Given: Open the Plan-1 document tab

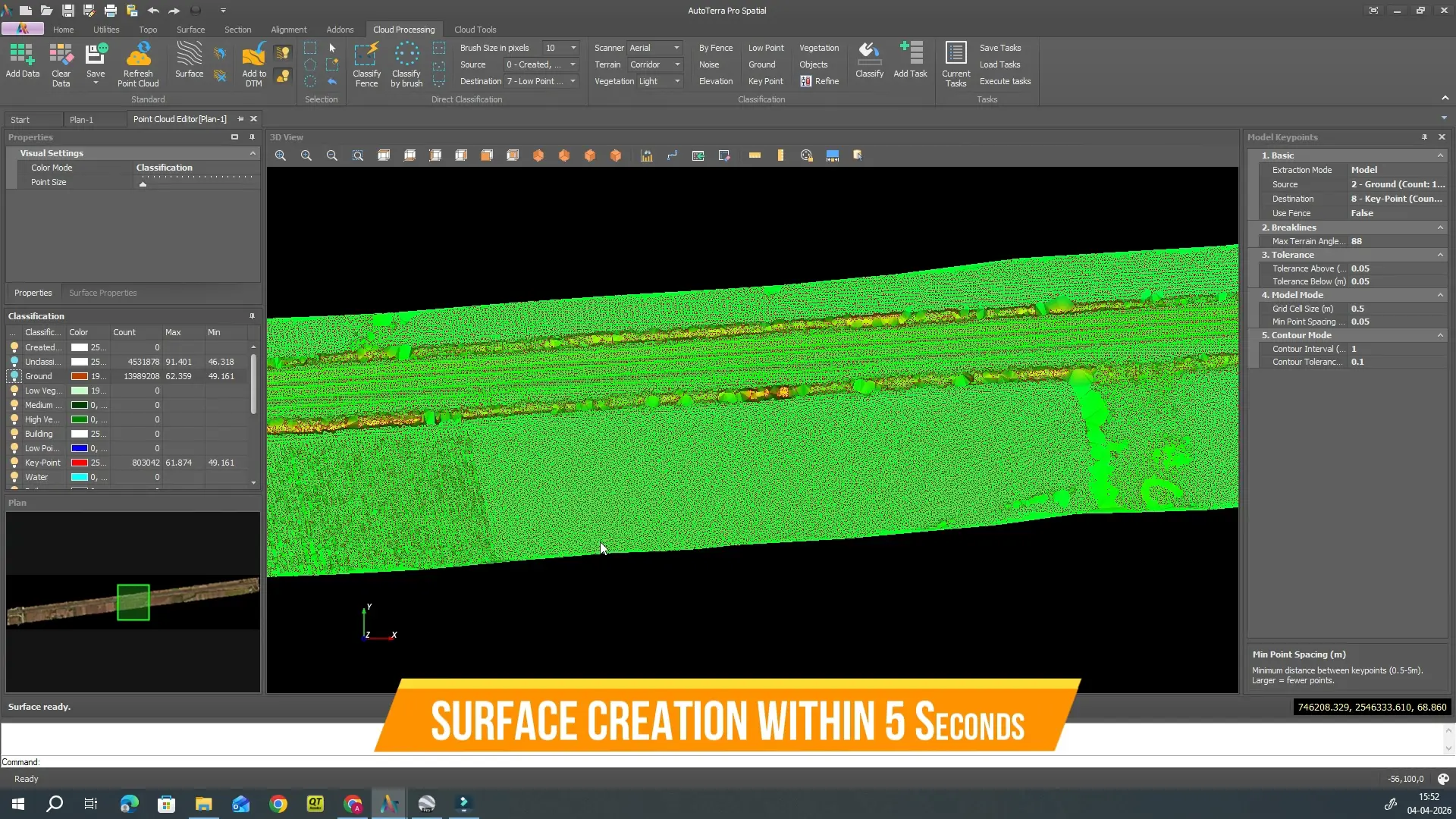Looking at the screenshot, I should point(81,120).
